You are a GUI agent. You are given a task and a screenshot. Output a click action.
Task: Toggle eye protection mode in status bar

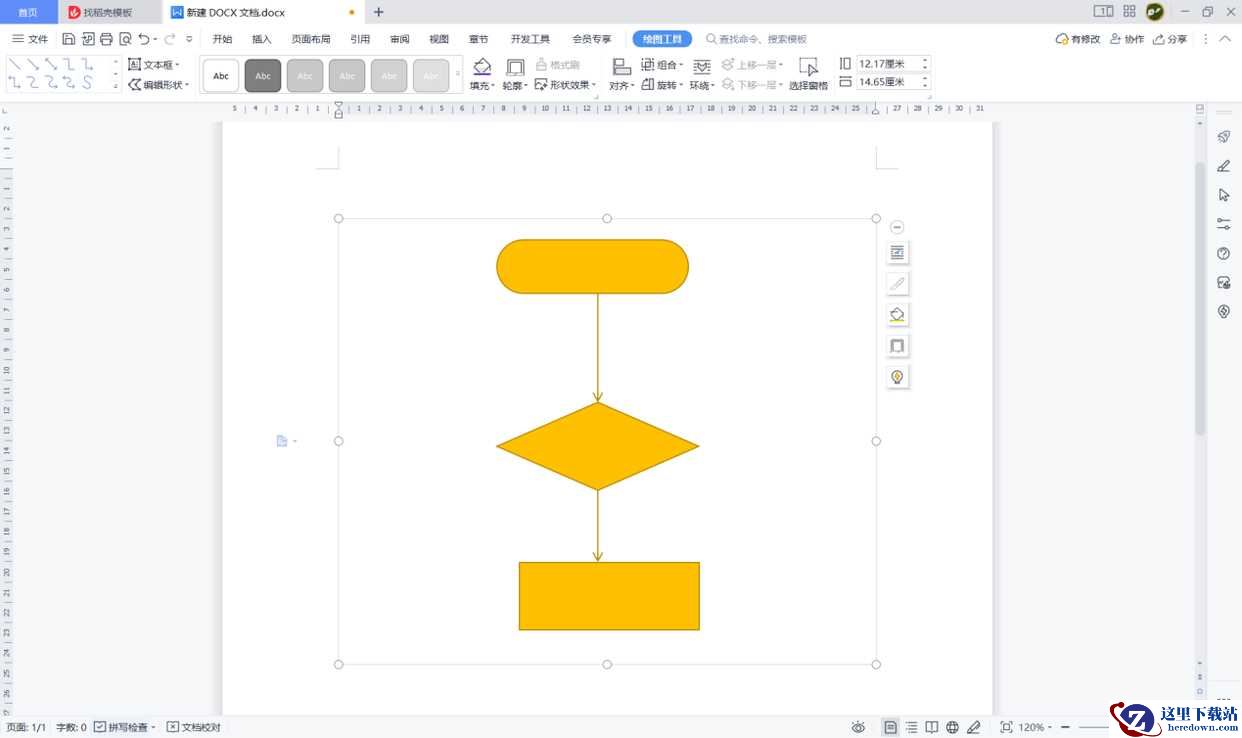click(858, 727)
